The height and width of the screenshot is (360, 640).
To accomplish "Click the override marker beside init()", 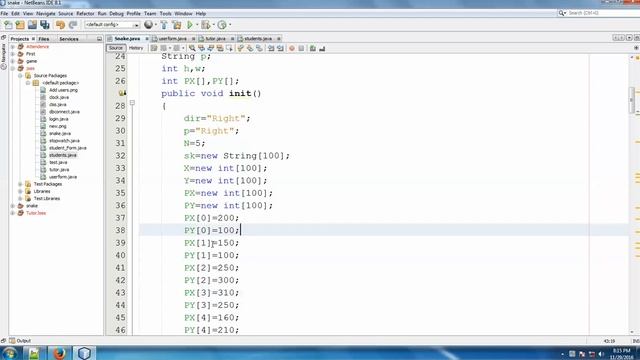I will (x=122, y=93).
